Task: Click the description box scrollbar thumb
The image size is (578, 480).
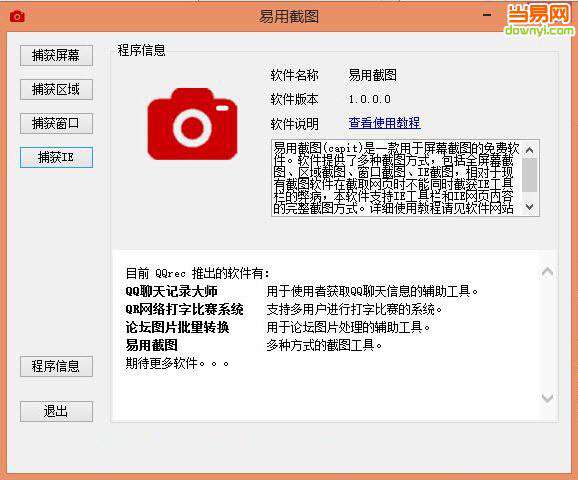Action: coord(529,175)
